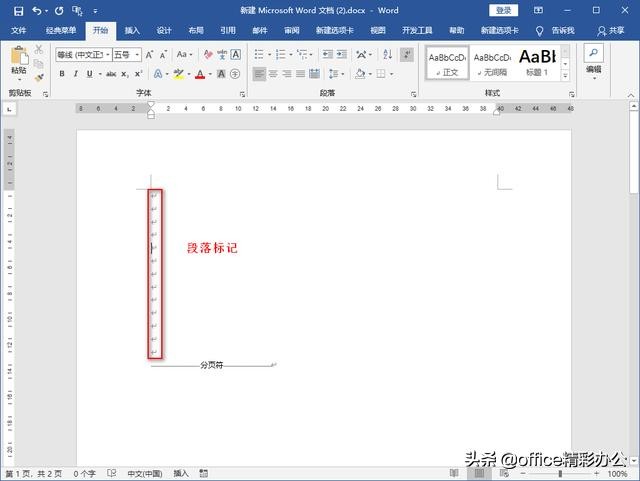Apply strikethrough abc formatting

coord(111,74)
